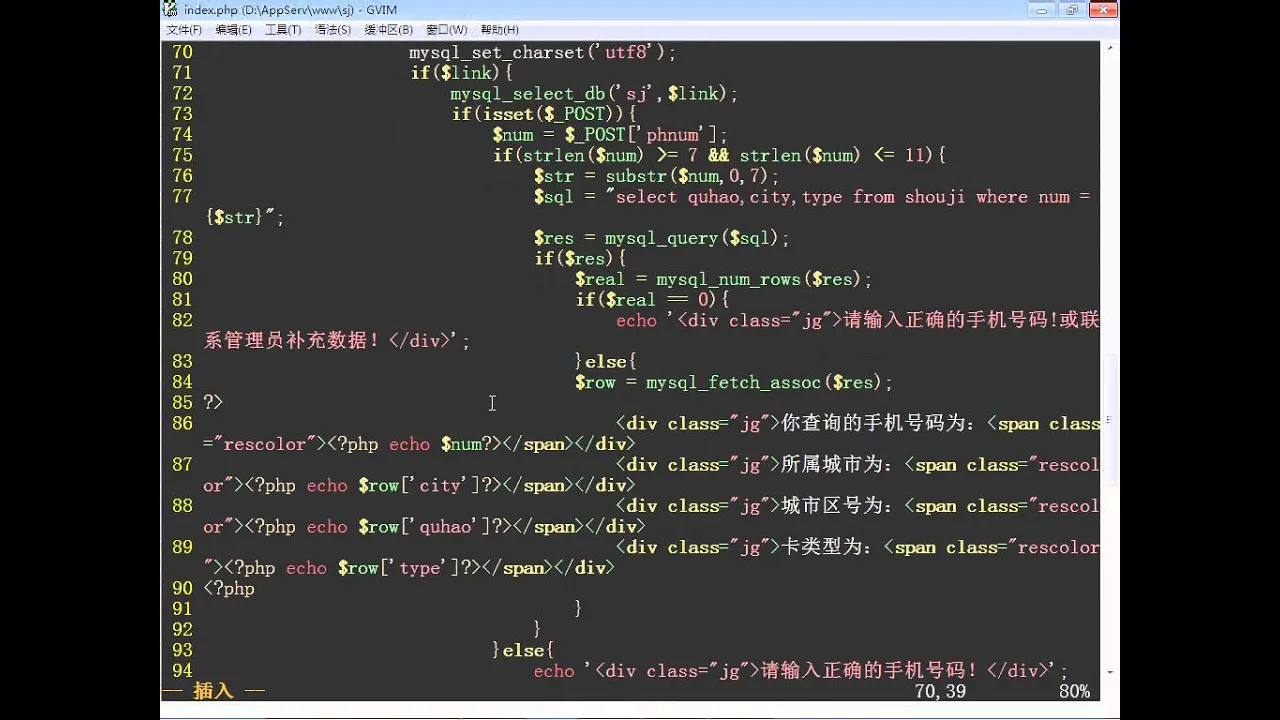The image size is (1280, 720).
Task: Click the 70,39 cursor position indicator
Action: (940, 691)
